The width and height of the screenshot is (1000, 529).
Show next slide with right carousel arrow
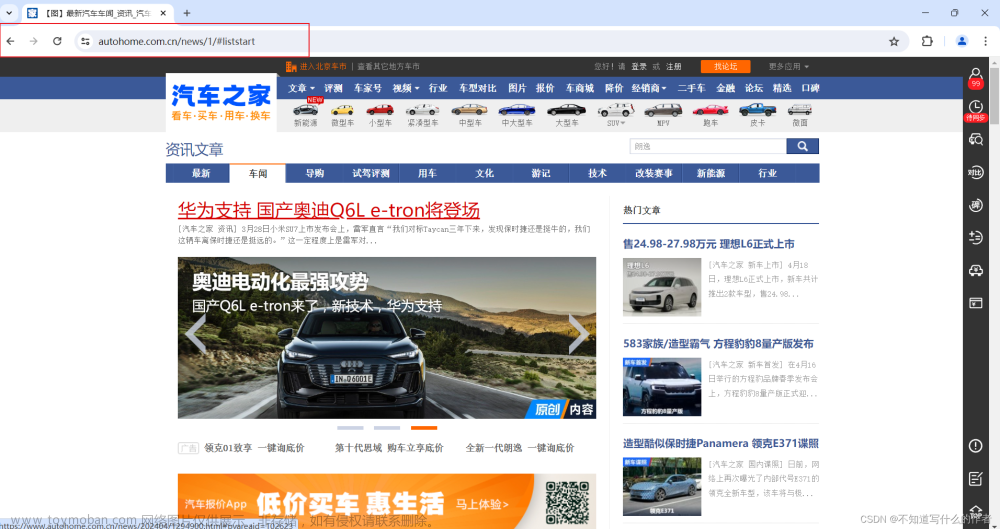point(578,333)
